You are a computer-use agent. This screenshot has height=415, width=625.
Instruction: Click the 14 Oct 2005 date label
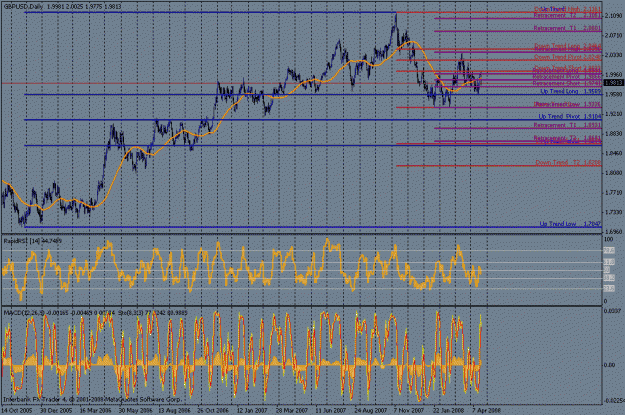(17, 410)
